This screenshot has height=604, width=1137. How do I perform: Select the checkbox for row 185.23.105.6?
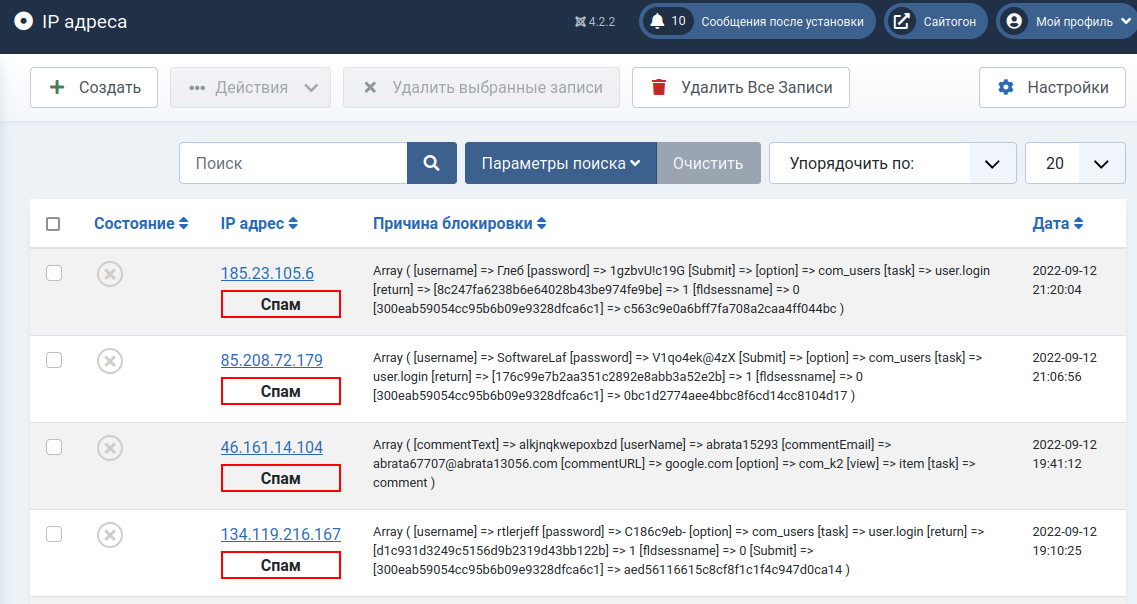point(54,273)
